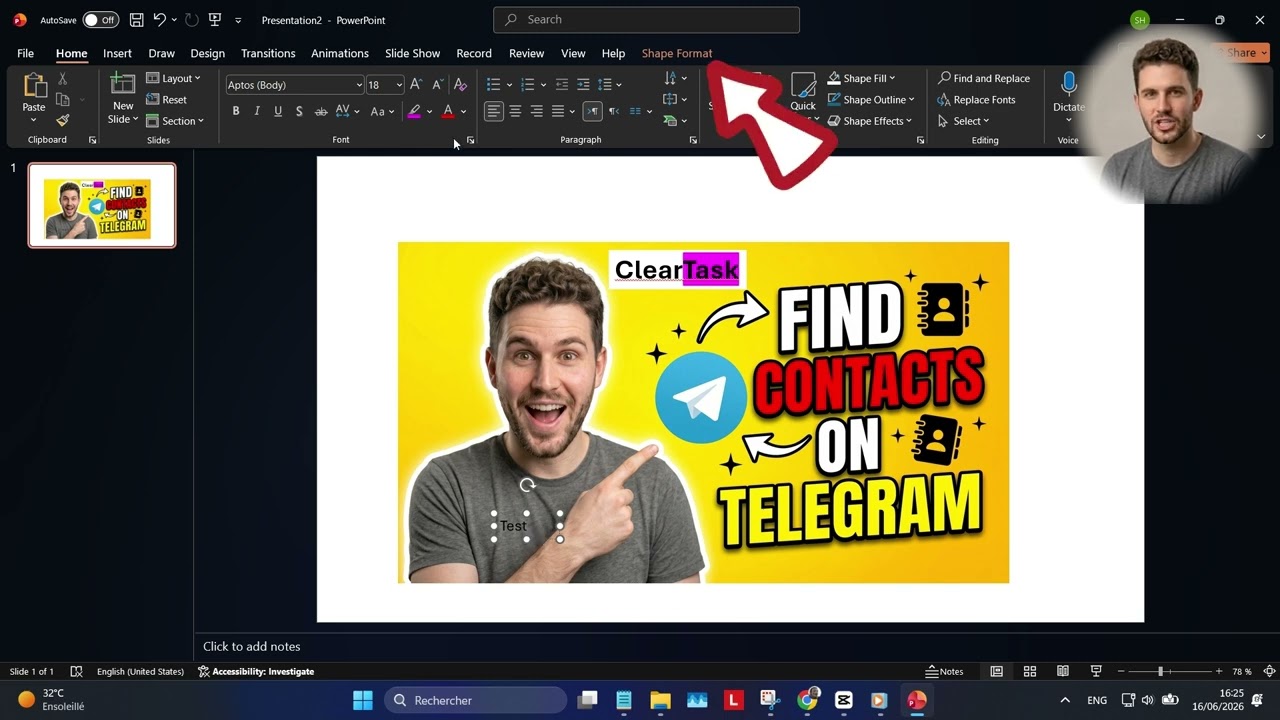Switch to the Insert tab

pyautogui.click(x=117, y=53)
